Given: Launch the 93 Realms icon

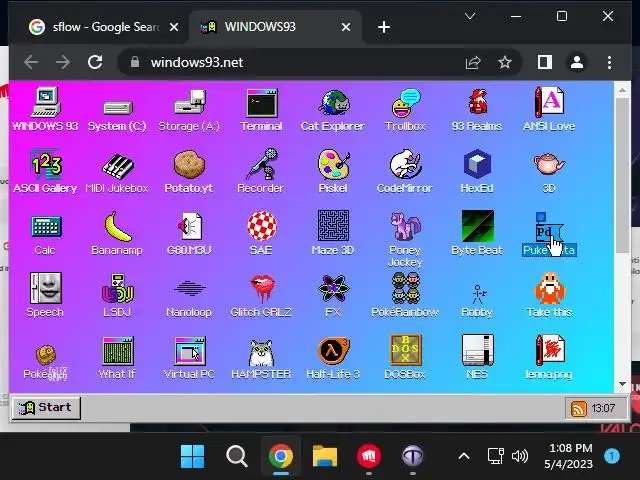Looking at the screenshot, I should coord(477,102).
